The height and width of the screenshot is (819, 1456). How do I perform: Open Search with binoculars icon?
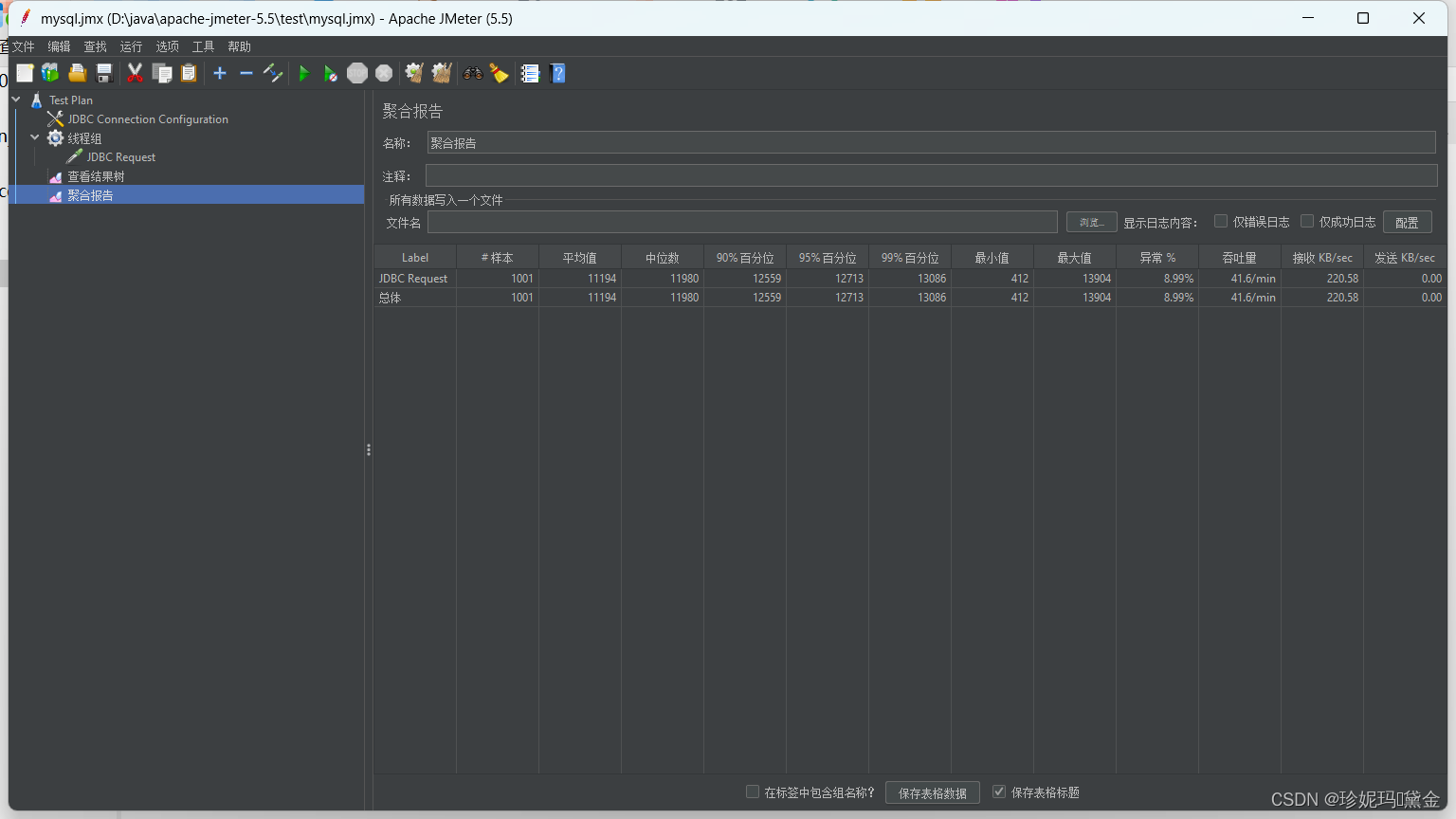point(472,73)
